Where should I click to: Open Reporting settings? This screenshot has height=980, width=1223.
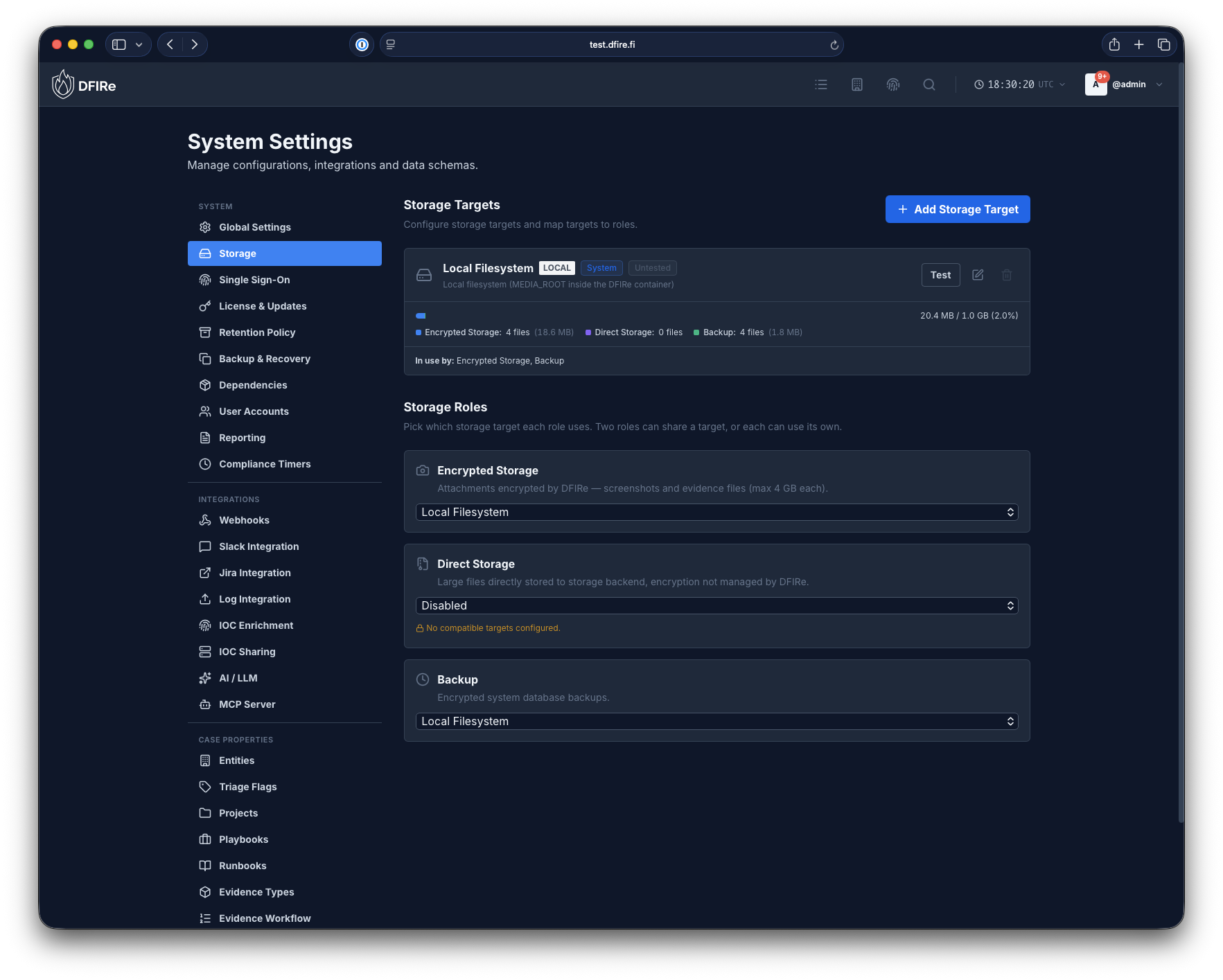284,438
